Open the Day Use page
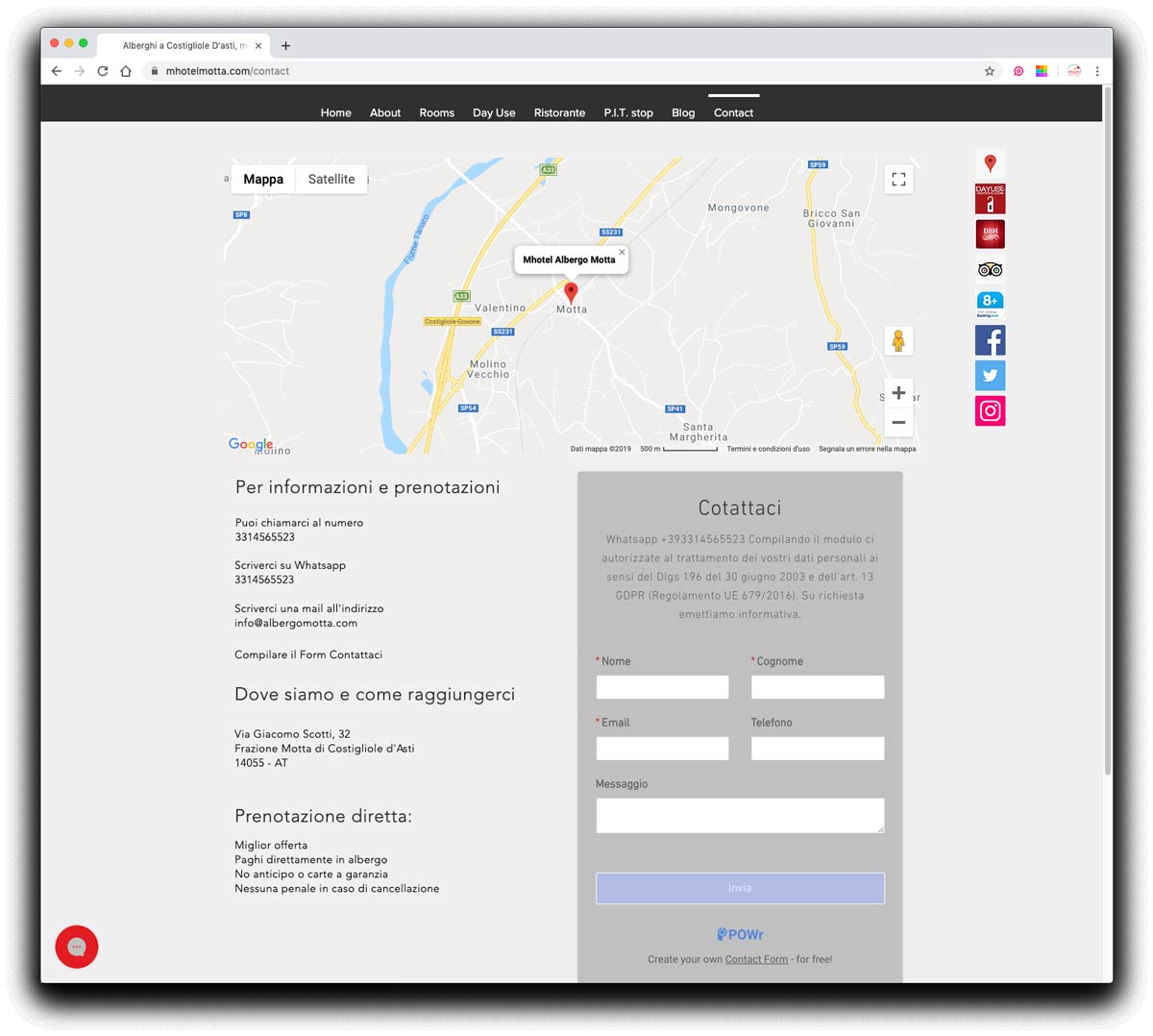Screen dimensions: 1153x1036 494,112
